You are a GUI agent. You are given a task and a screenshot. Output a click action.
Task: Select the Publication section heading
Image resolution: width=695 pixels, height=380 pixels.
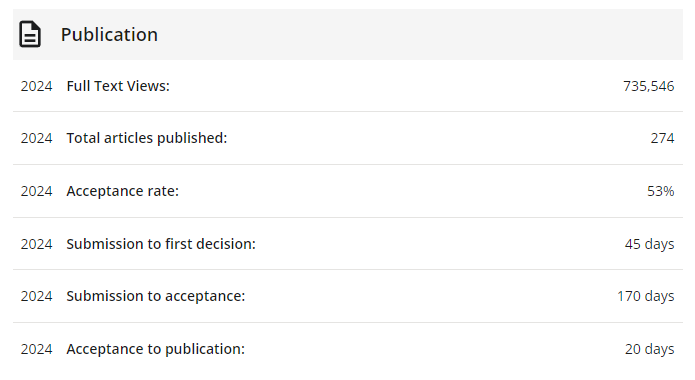[109, 35]
